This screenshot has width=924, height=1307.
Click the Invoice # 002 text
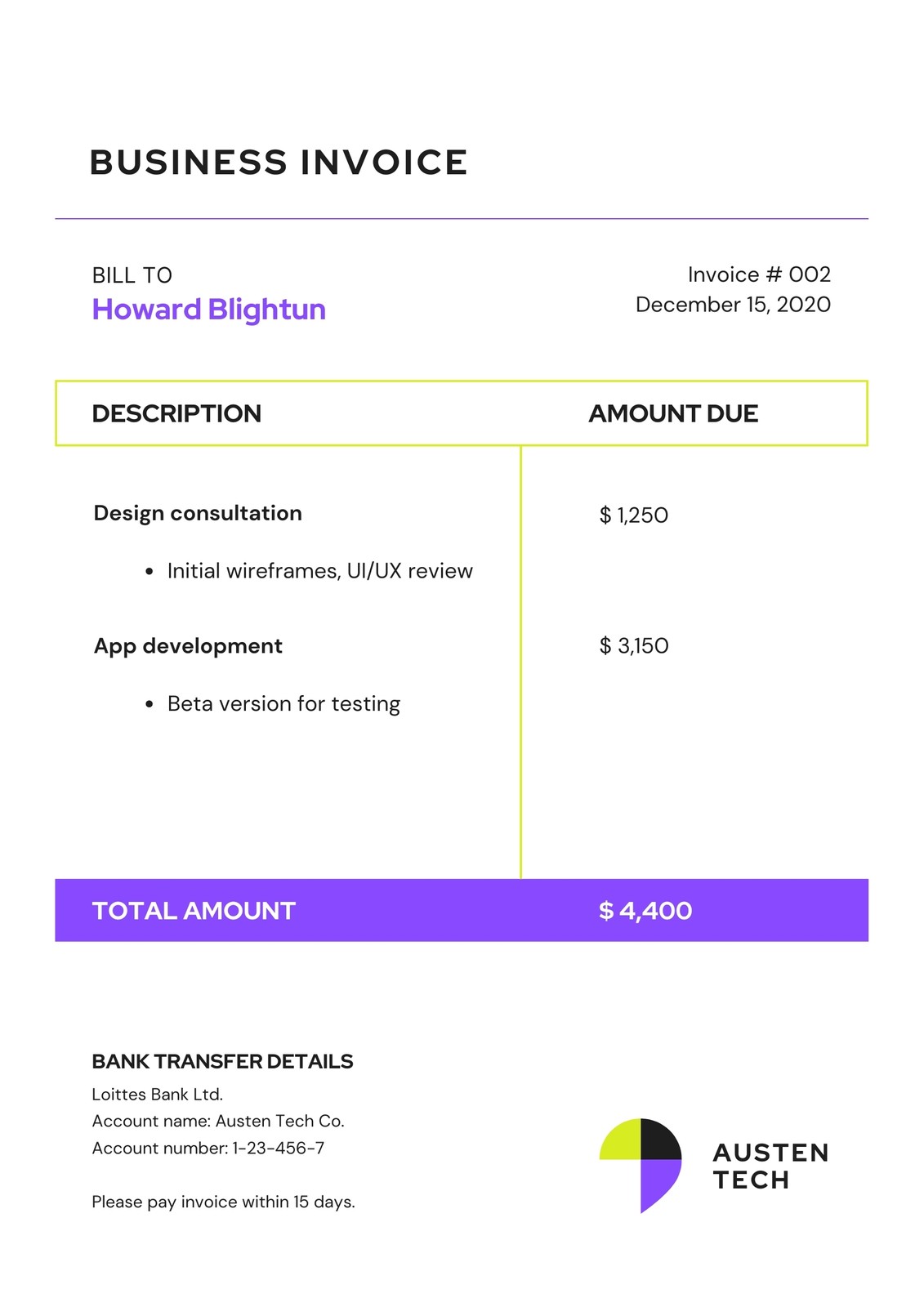click(759, 274)
